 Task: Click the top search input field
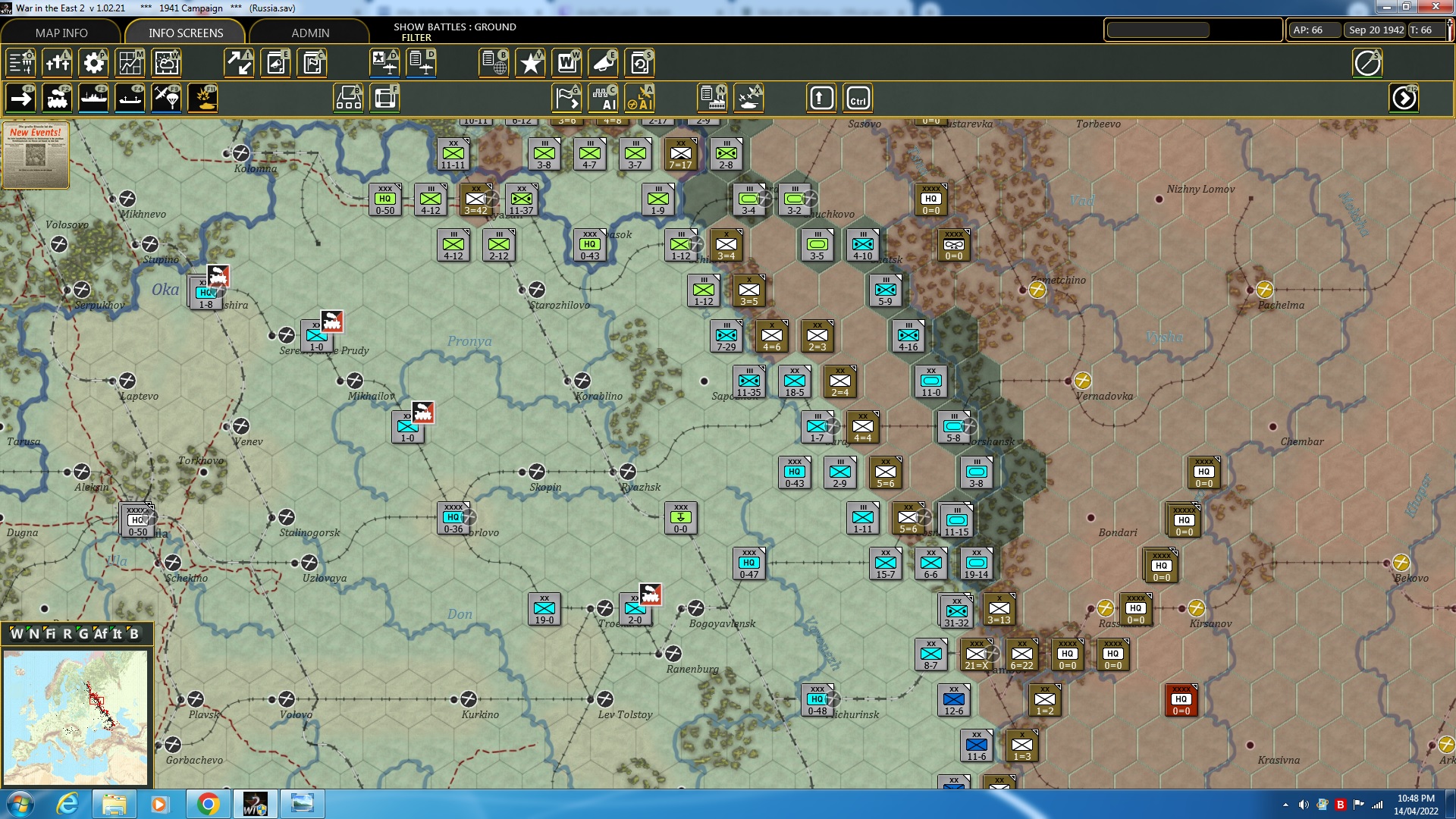click(1158, 30)
